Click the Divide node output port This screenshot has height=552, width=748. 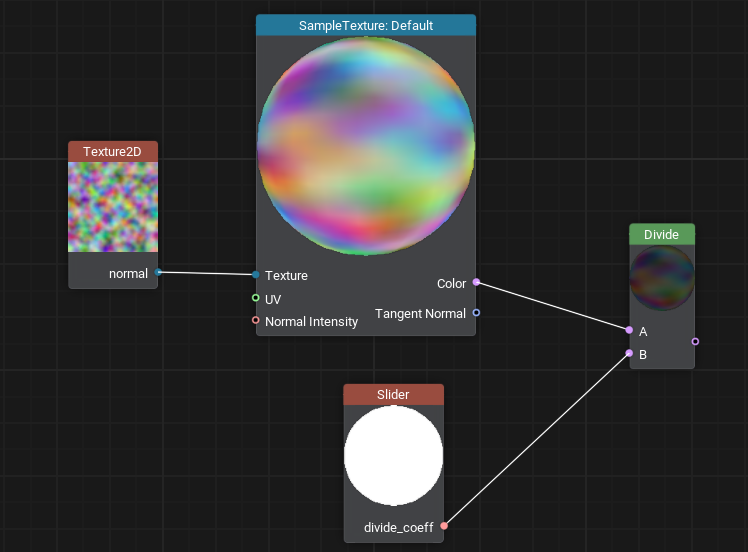pos(695,342)
